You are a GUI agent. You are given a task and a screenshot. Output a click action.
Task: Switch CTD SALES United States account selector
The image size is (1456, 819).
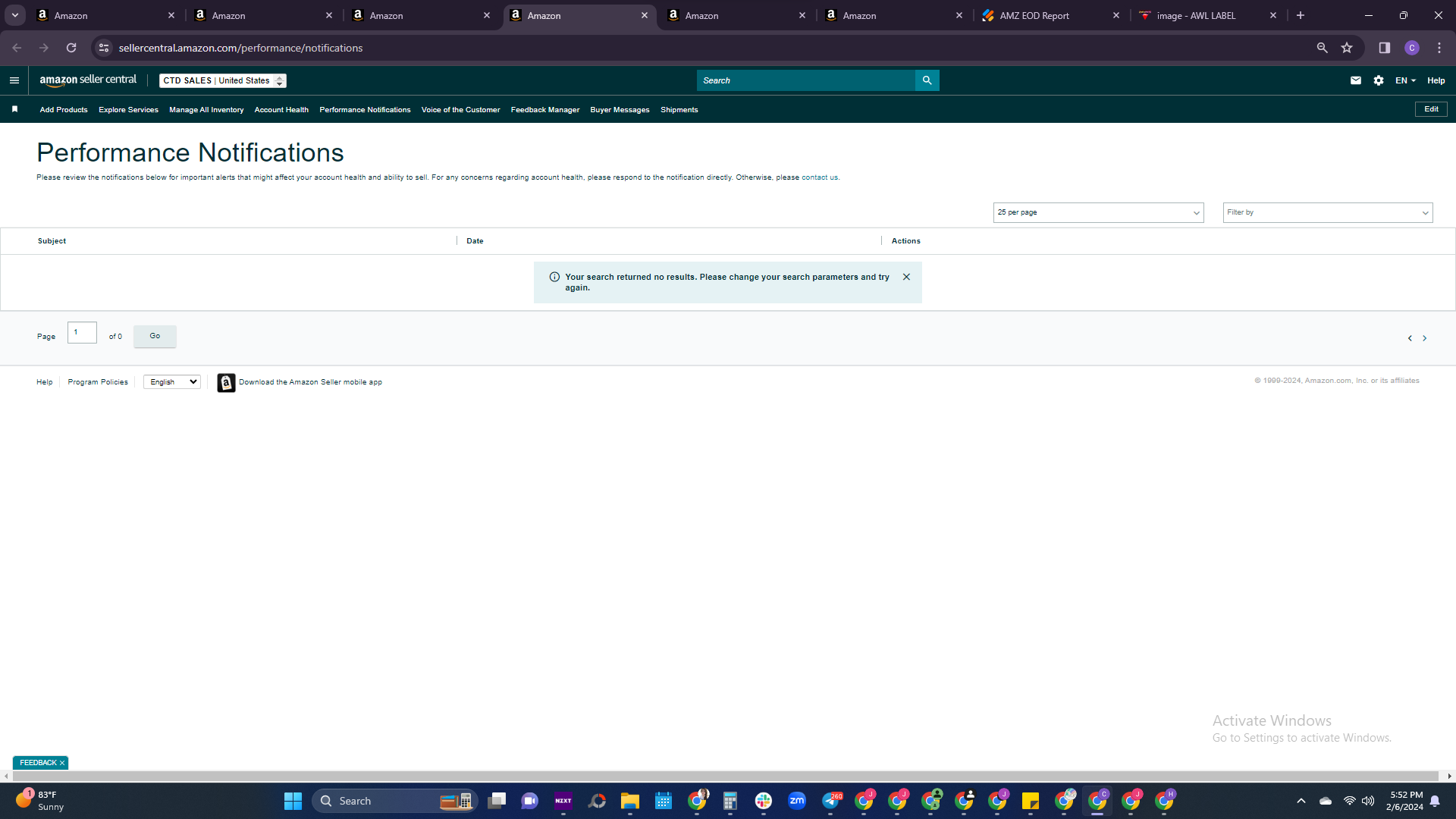point(223,80)
